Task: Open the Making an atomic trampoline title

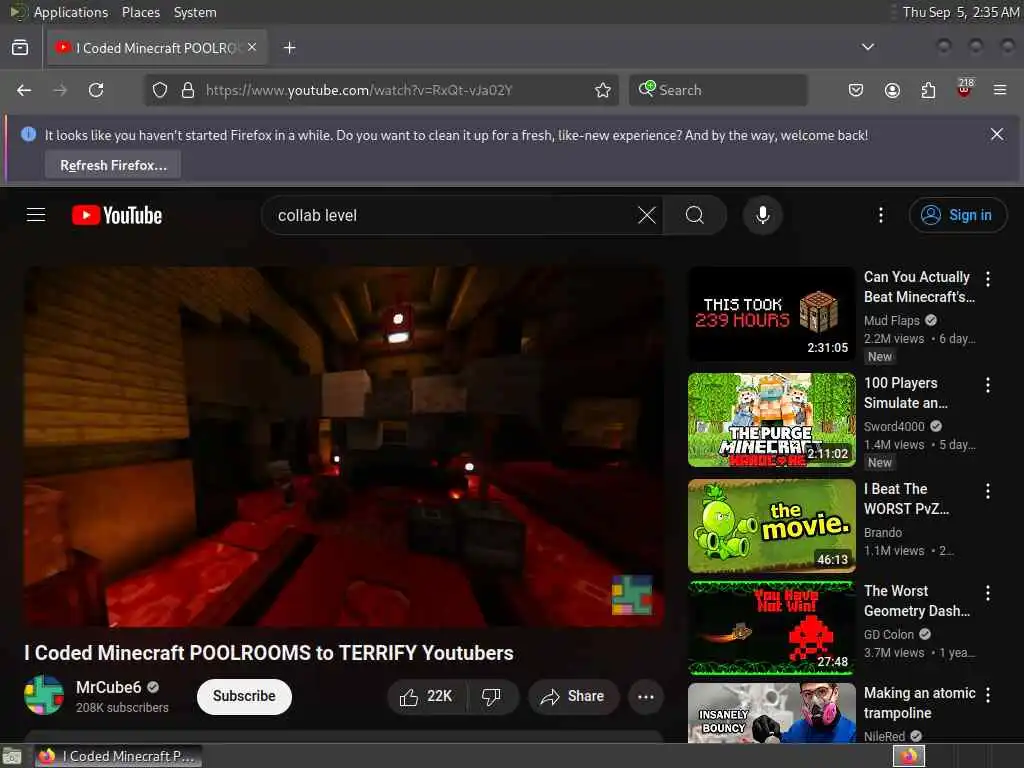Action: [x=920, y=703]
